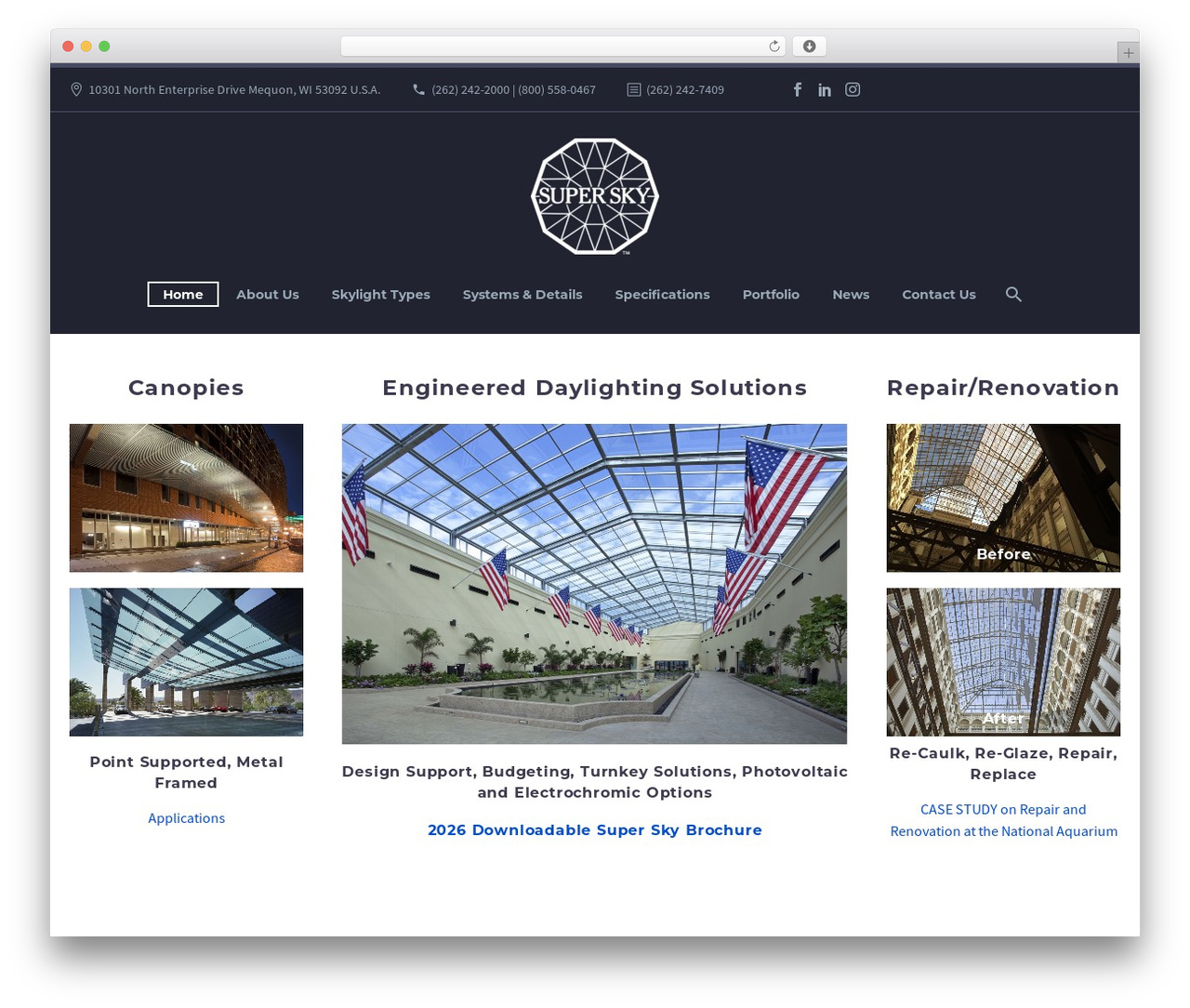Click the fax icon beside (262) 242-7409
This screenshot has height=1008, width=1190.
pyautogui.click(x=634, y=89)
